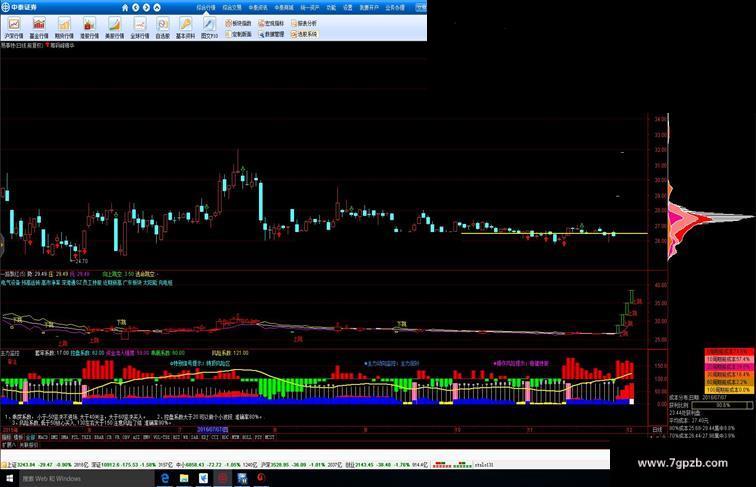The width and height of the screenshot is (756, 487).
Task: Select CCI indicator tab
Action: [x=215, y=437]
